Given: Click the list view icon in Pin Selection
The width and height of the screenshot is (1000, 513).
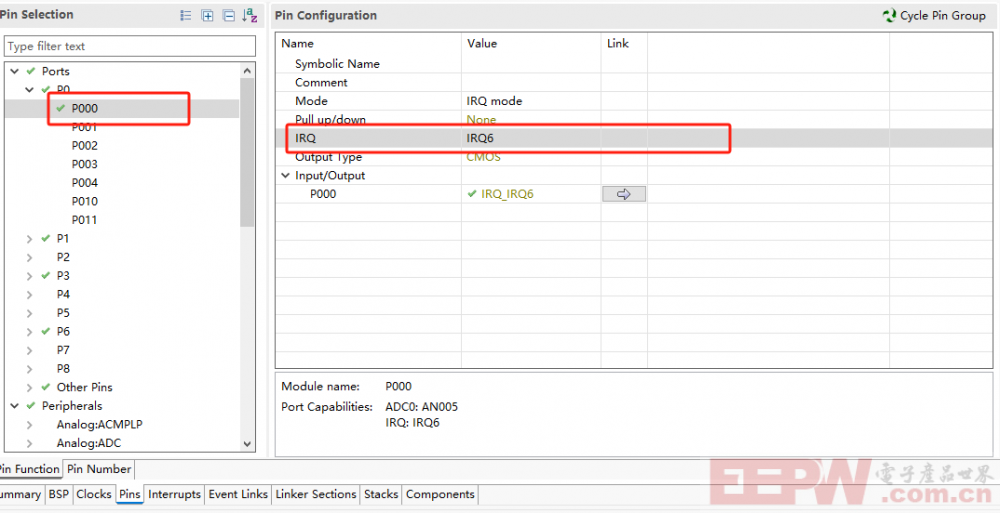Looking at the screenshot, I should click(x=186, y=15).
